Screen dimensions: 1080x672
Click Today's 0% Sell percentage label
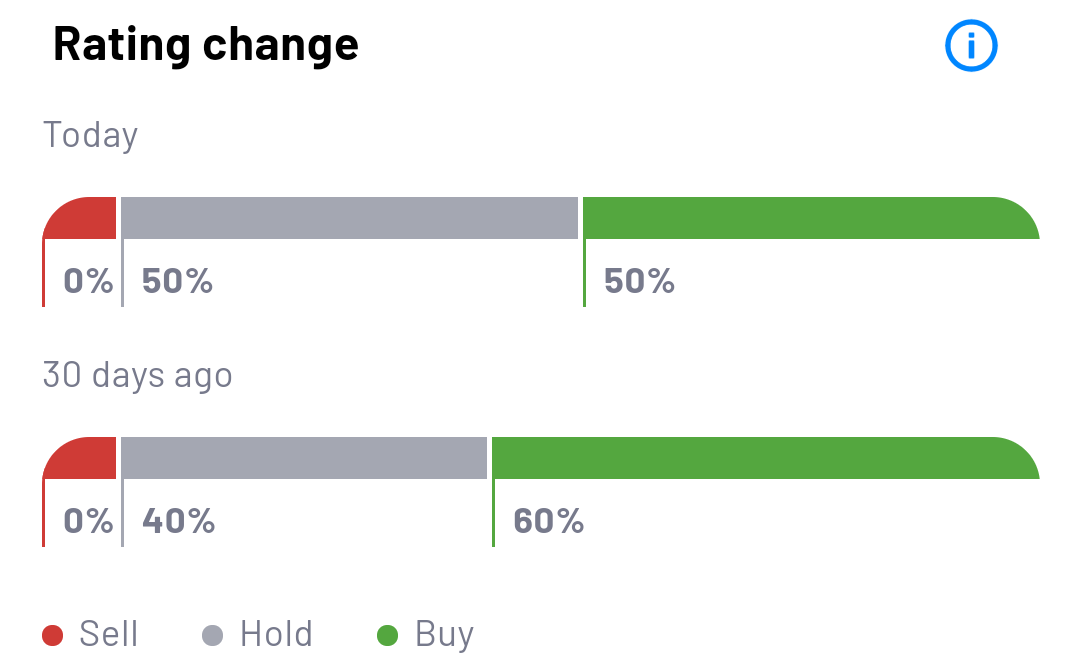[88, 282]
